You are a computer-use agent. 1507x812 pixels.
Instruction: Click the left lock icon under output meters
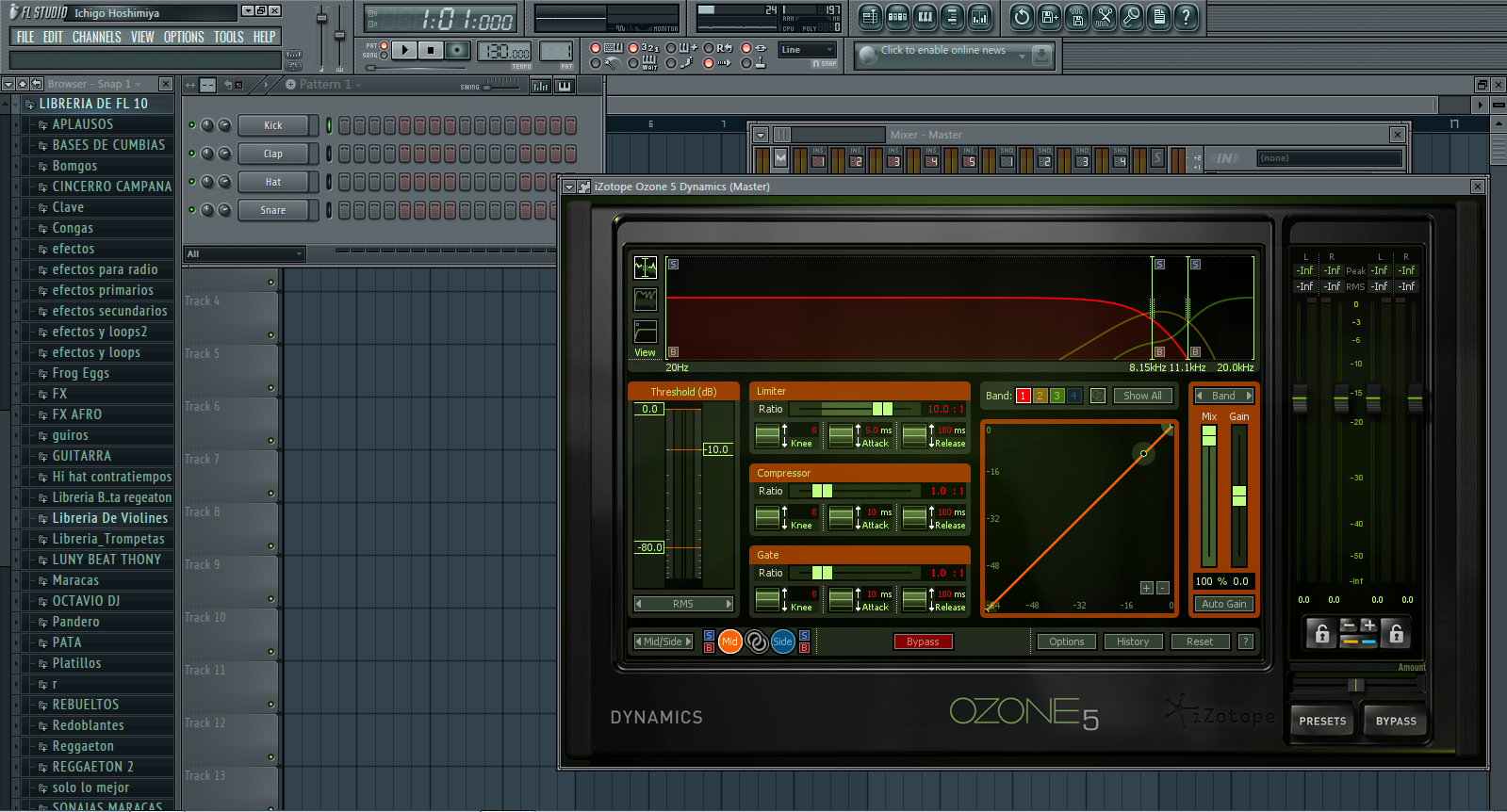click(x=1322, y=634)
